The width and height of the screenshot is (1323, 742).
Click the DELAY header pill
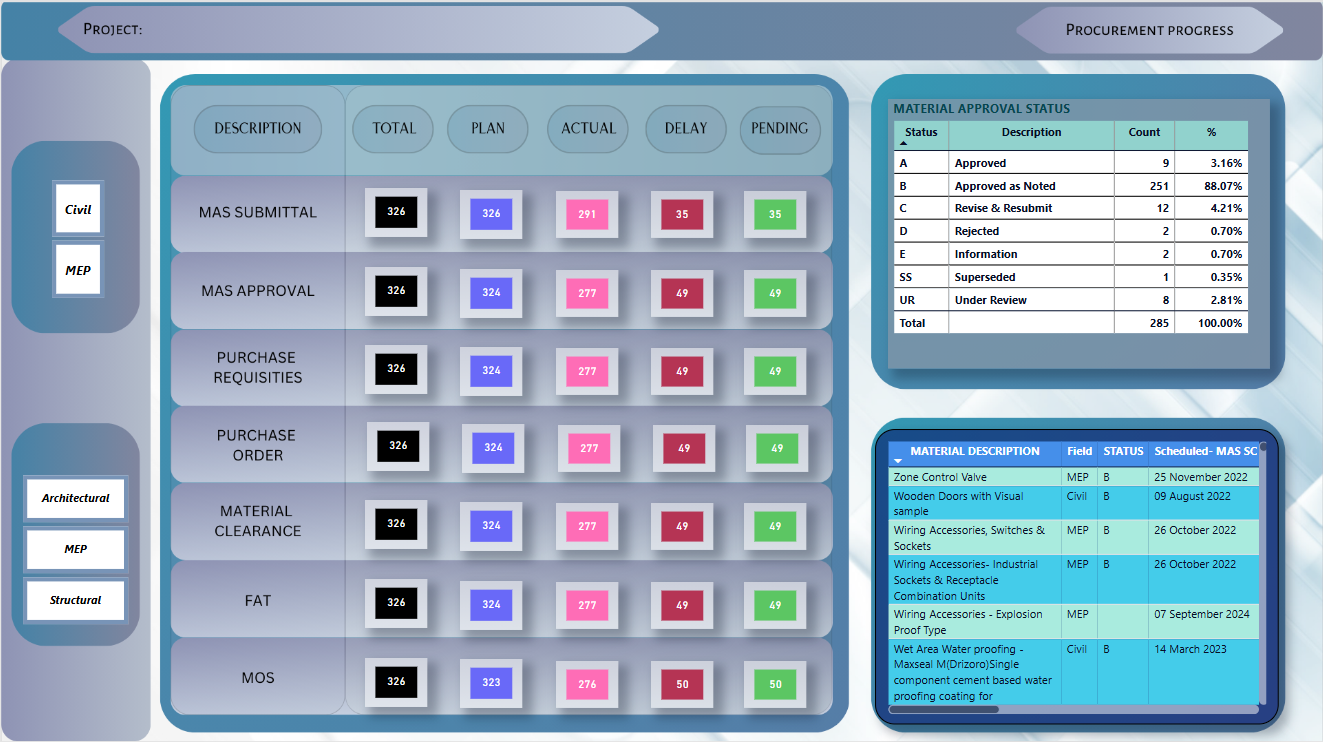(x=685, y=129)
